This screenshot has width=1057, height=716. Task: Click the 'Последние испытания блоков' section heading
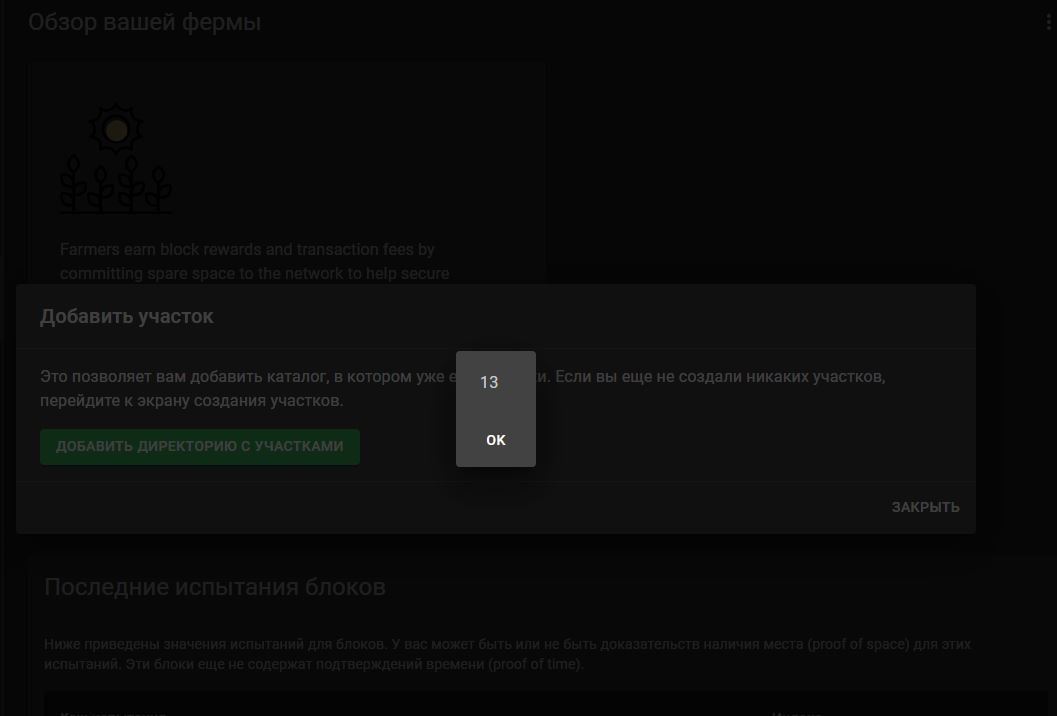pos(215,587)
